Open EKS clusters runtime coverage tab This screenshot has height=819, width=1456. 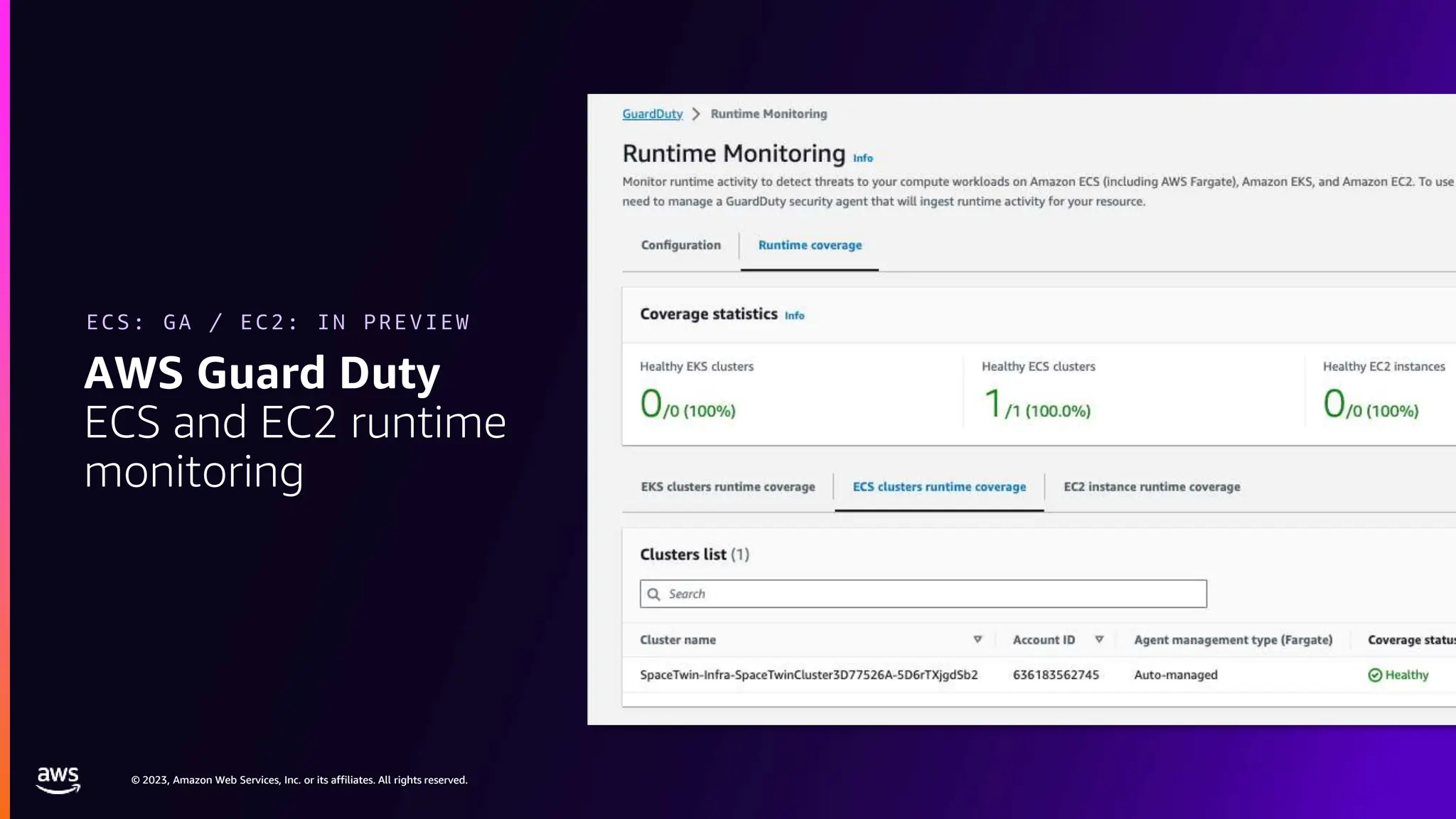pyautogui.click(x=728, y=487)
